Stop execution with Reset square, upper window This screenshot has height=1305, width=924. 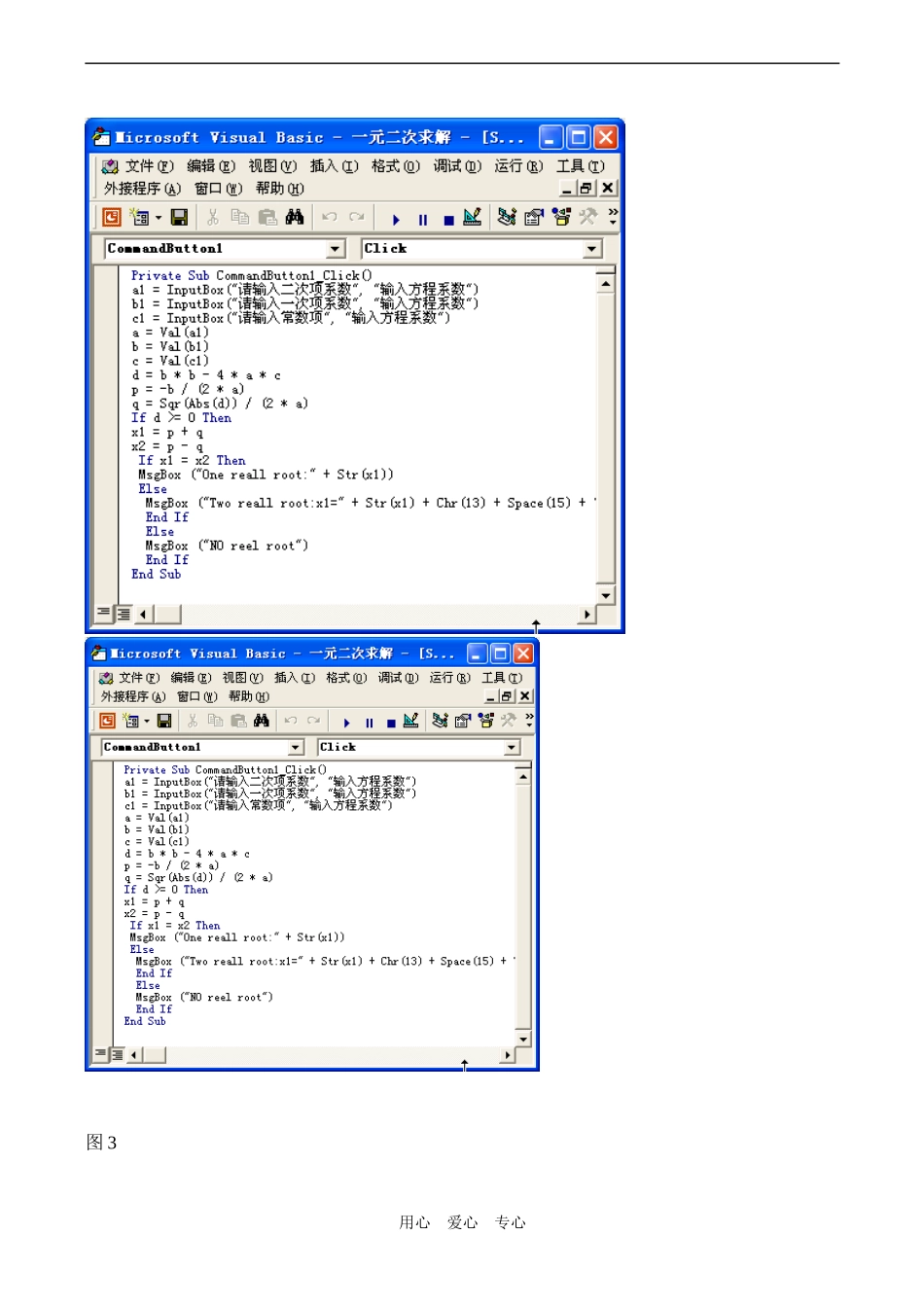point(448,220)
